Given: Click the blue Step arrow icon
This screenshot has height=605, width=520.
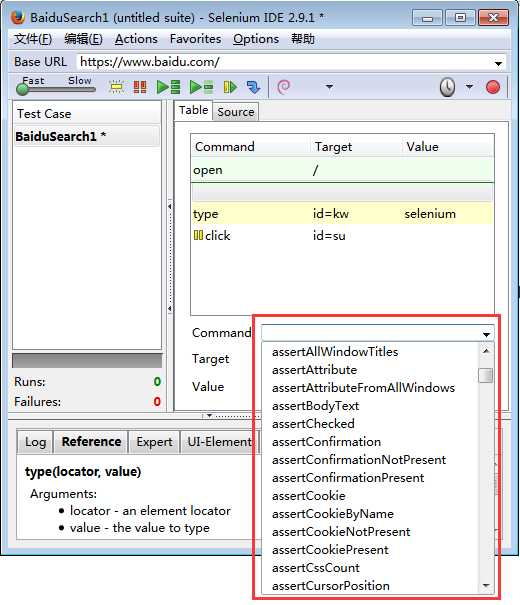Looking at the screenshot, I should [253, 87].
